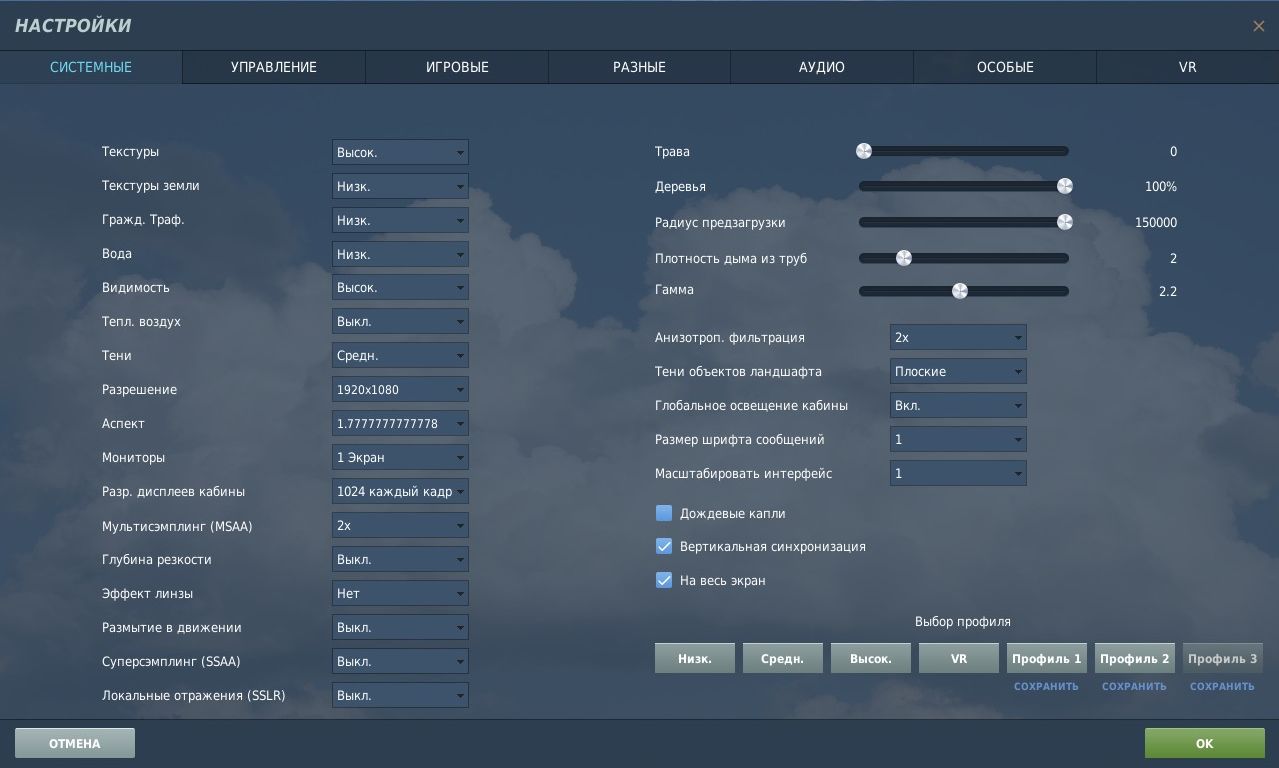The image size is (1279, 768).
Task: Disable Вертикальная синхронизация checkbox
Action: (x=664, y=547)
